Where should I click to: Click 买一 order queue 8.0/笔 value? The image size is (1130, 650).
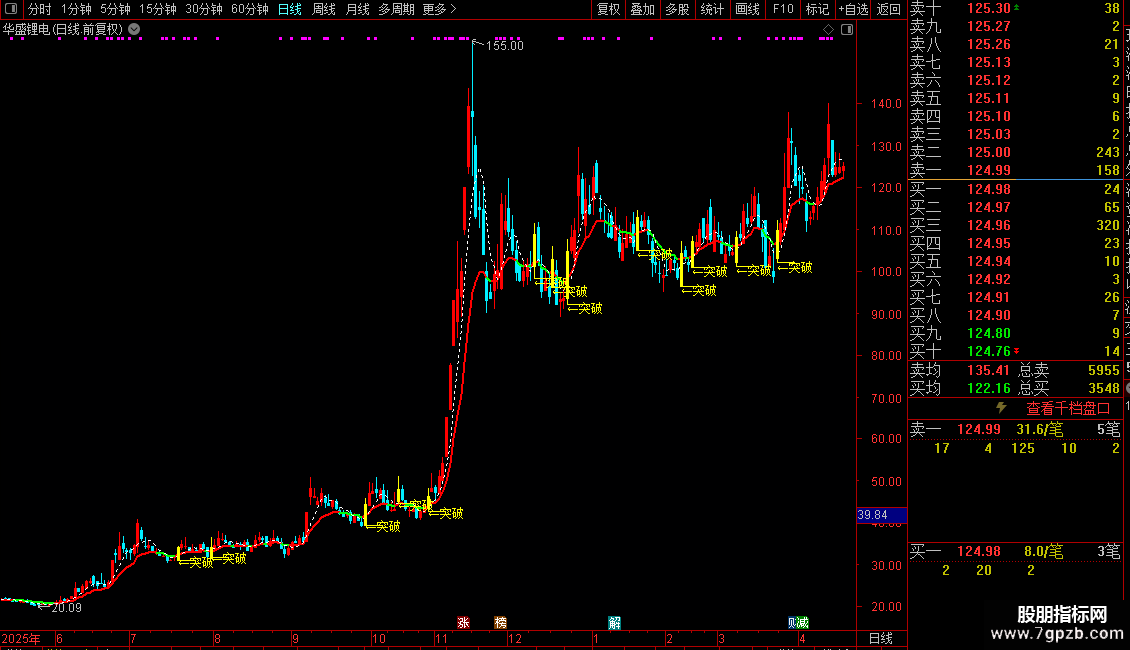(x=1044, y=551)
